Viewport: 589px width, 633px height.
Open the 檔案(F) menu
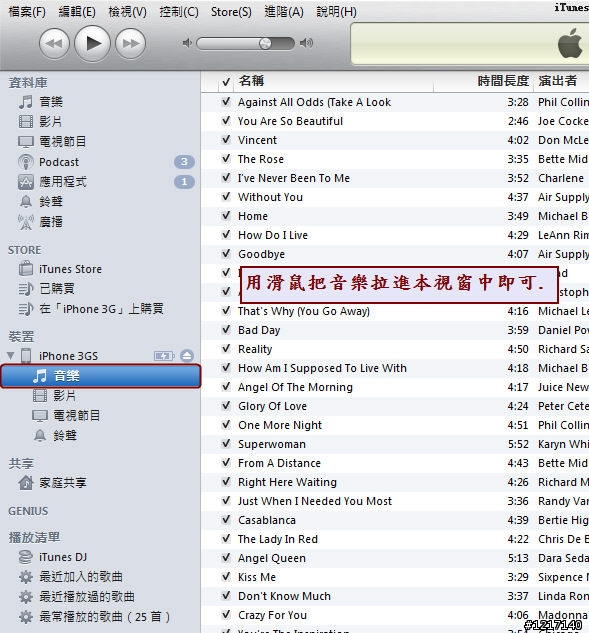coord(27,12)
